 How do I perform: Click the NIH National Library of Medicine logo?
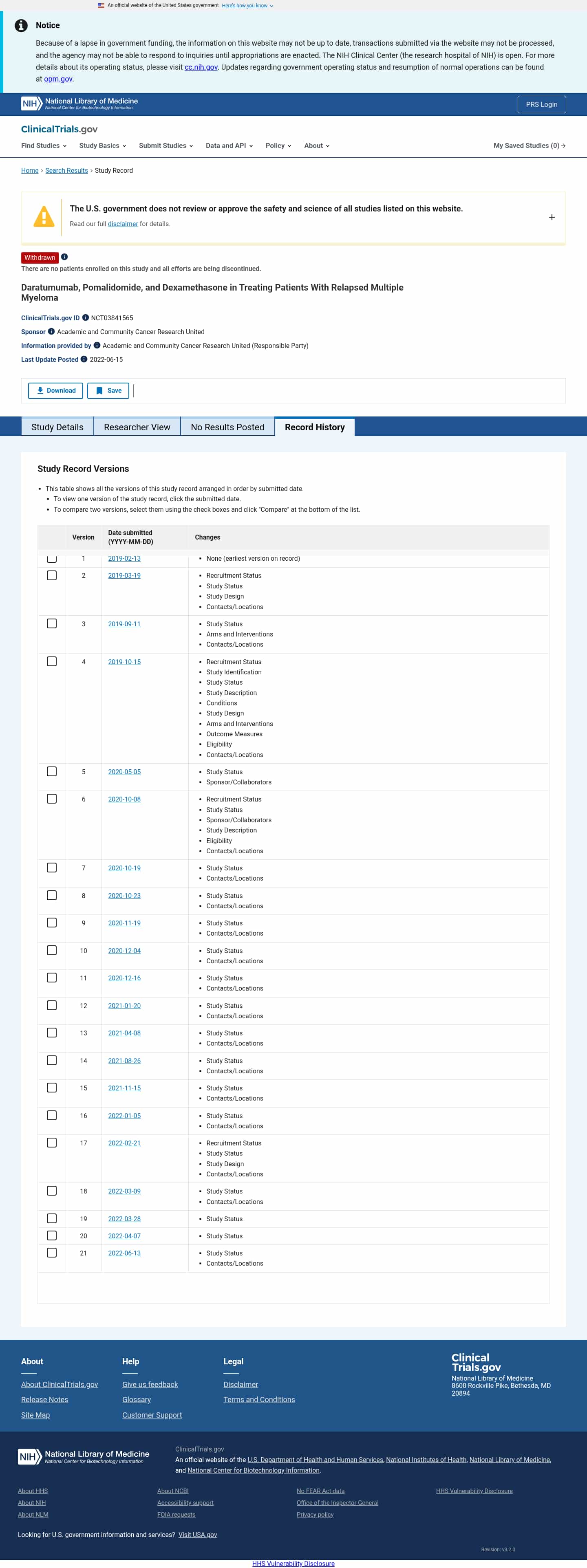pos(80,104)
